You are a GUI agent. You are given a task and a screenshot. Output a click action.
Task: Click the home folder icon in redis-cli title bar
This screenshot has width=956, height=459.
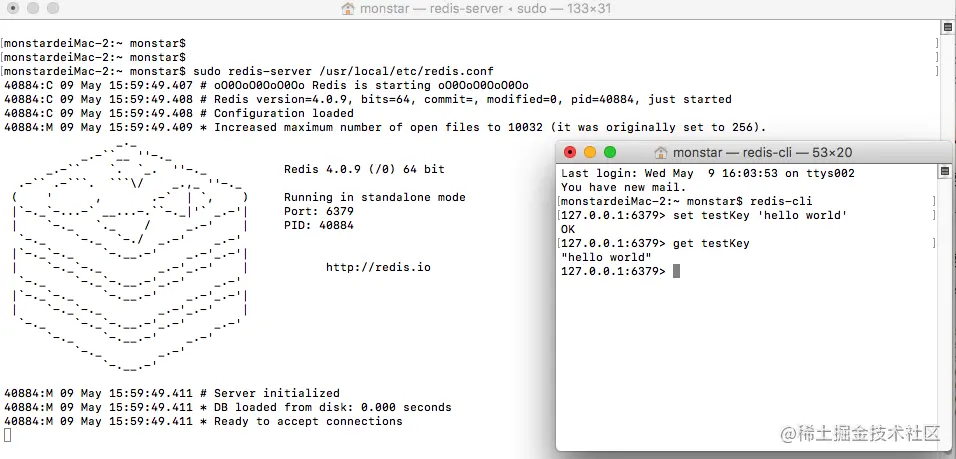tap(660, 152)
